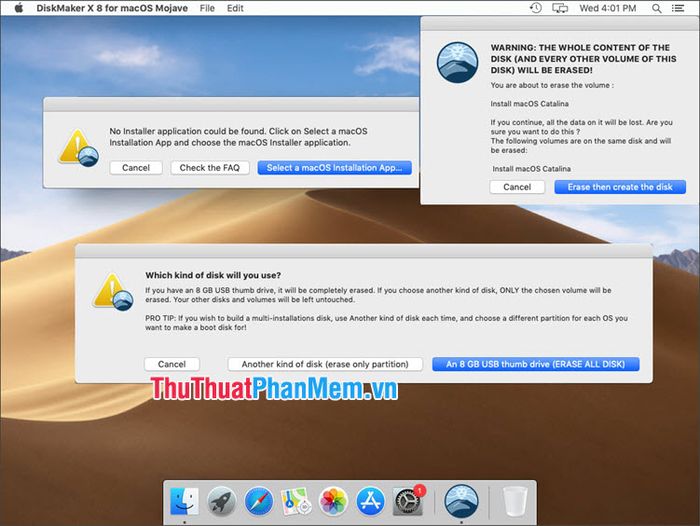Viewport: 700px width, 526px height.
Task: Choose Another kind of disk (erase only partition)
Action: 325,364
